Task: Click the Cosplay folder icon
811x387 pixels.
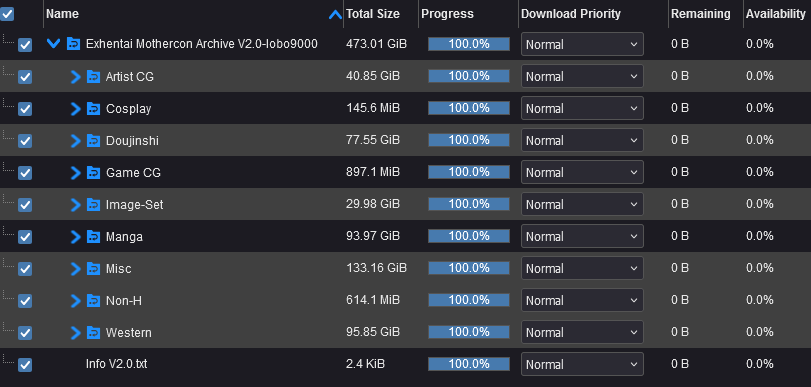Action: click(x=93, y=109)
